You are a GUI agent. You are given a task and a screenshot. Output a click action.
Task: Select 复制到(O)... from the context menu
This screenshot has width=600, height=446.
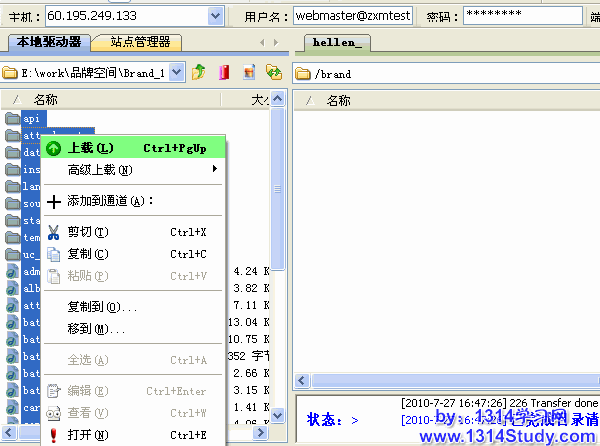tap(102, 307)
